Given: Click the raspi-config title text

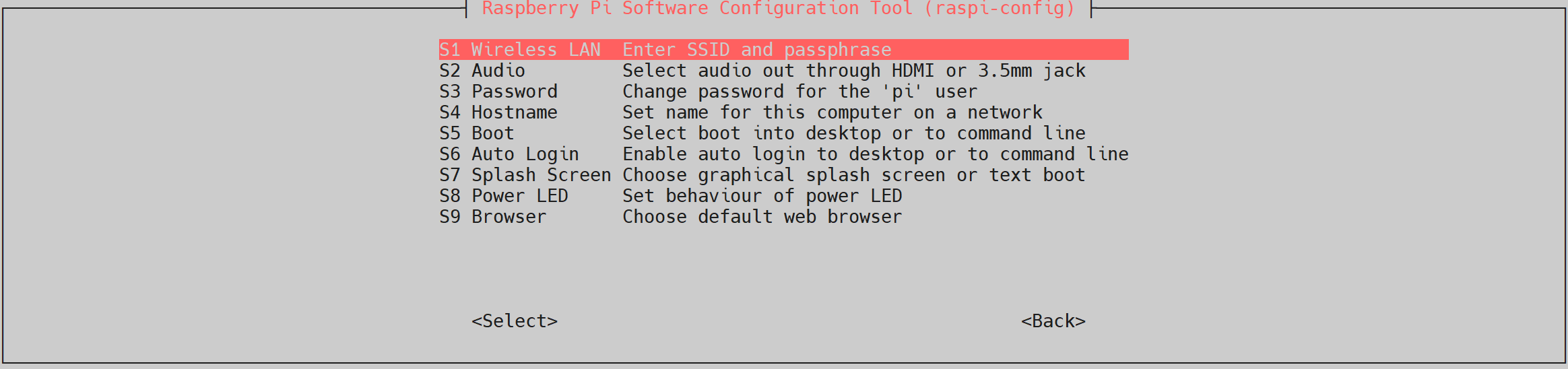Looking at the screenshot, I should click(x=778, y=9).
